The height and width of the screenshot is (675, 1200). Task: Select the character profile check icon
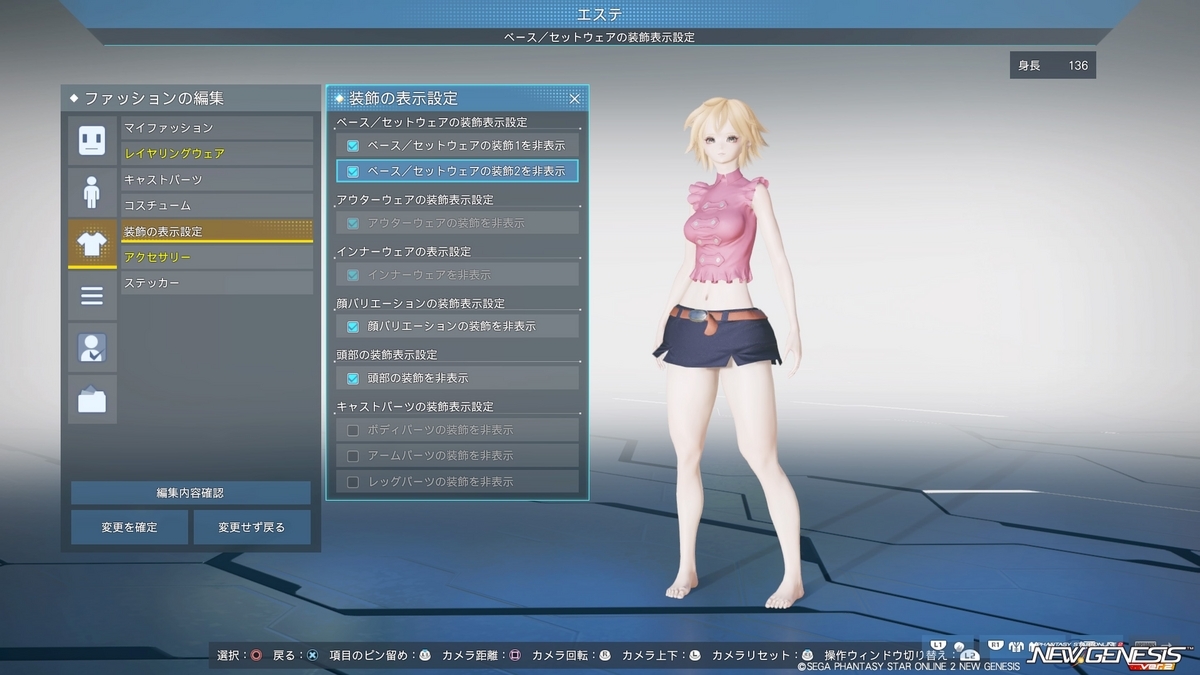92,348
